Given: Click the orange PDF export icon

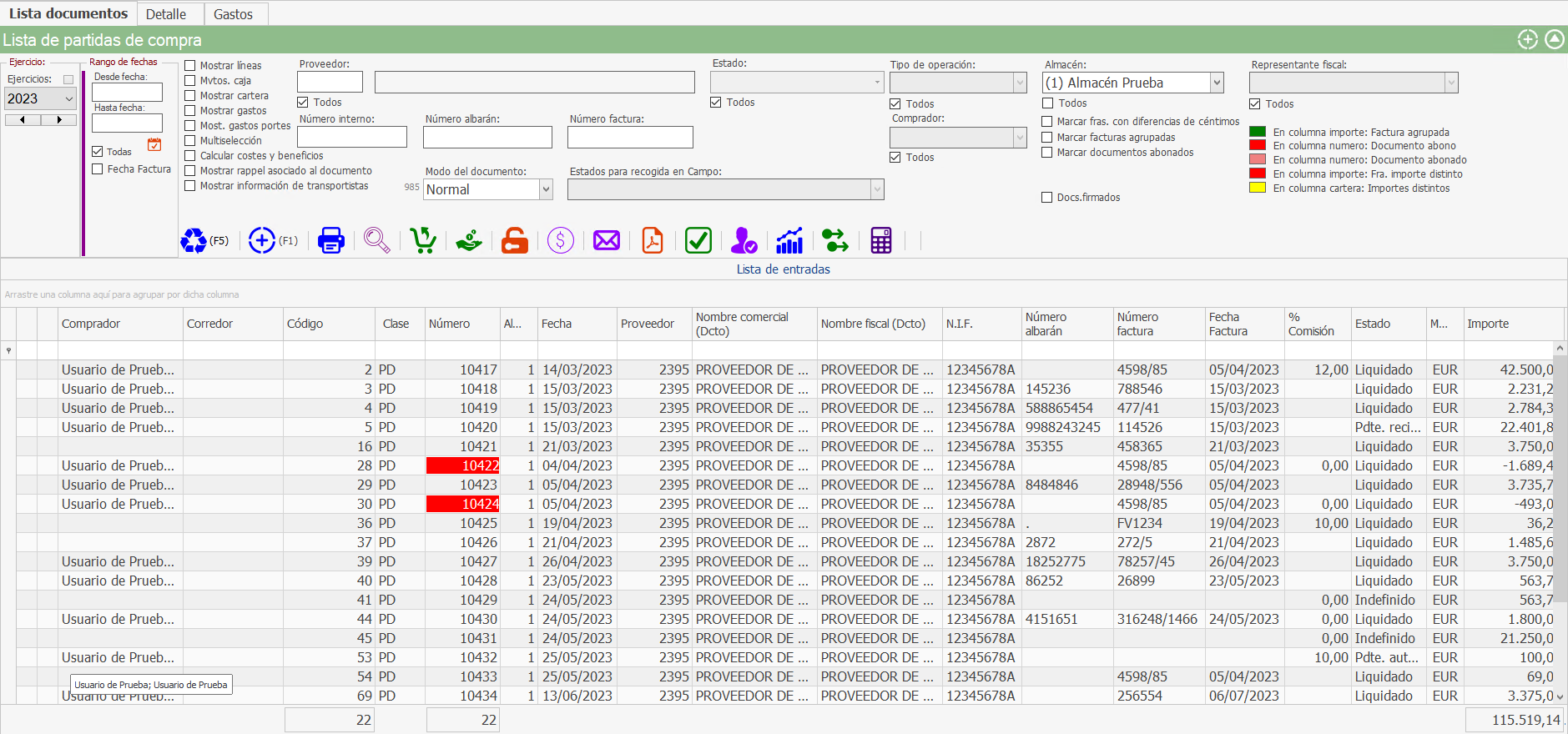Looking at the screenshot, I should coord(653,241).
